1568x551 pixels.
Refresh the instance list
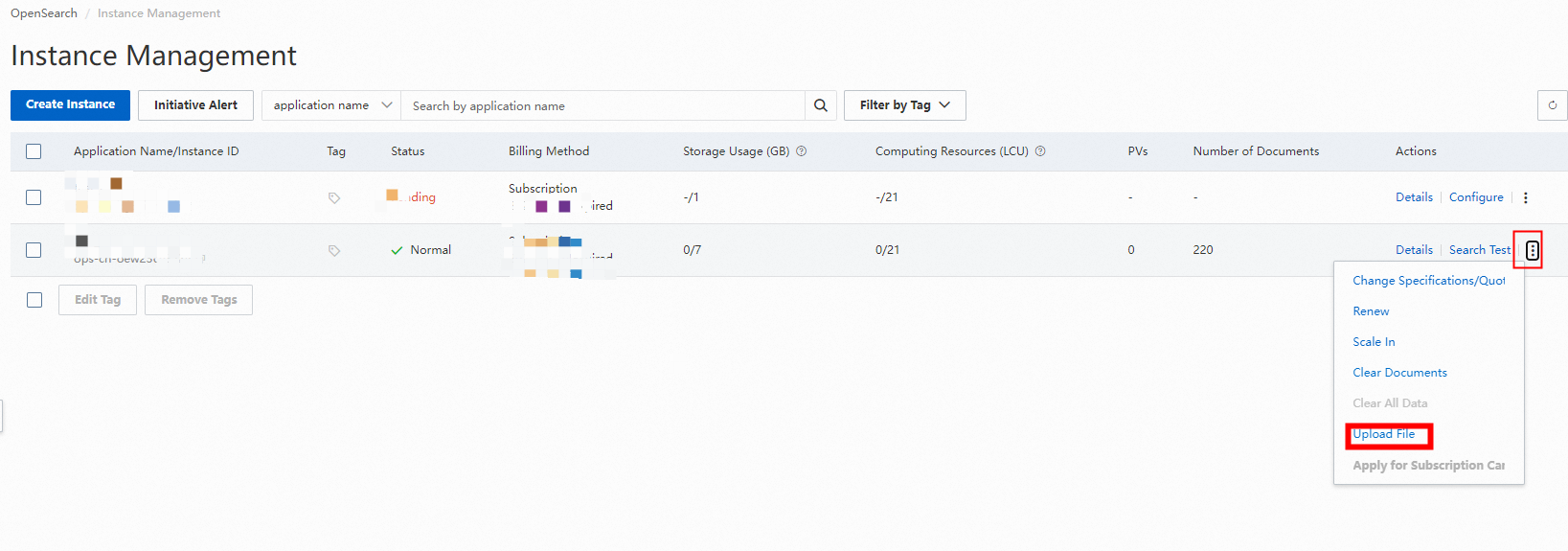click(x=1552, y=105)
